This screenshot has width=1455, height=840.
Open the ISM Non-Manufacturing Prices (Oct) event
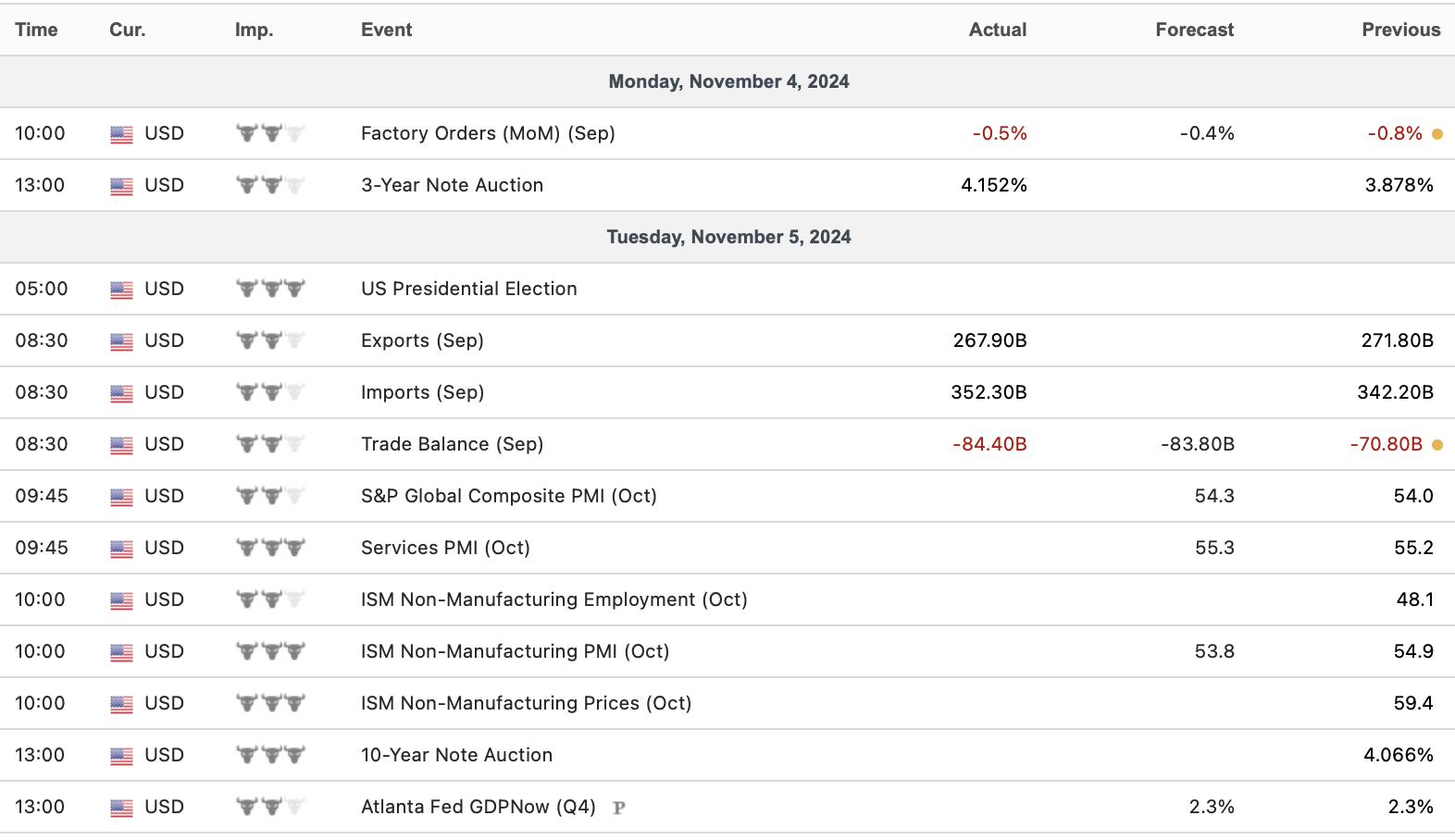point(526,703)
